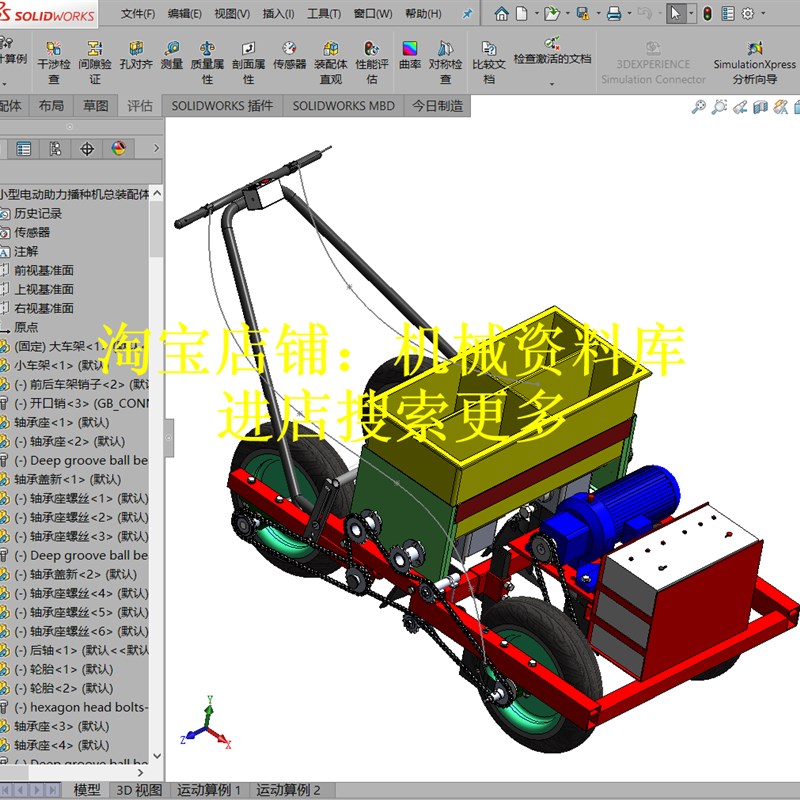Open the DimXpertManager crosshair tab
This screenshot has height=800, width=800.
tap(87, 149)
